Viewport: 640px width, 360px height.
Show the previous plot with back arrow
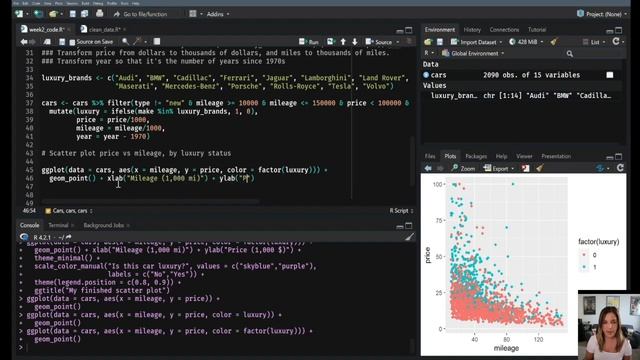428,168
